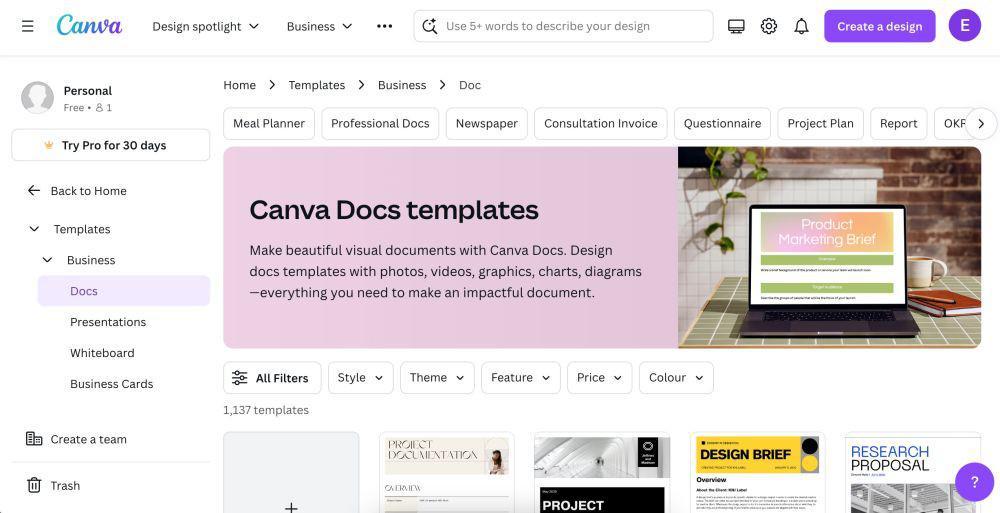
Task: Select the Report chip
Action: tap(899, 123)
